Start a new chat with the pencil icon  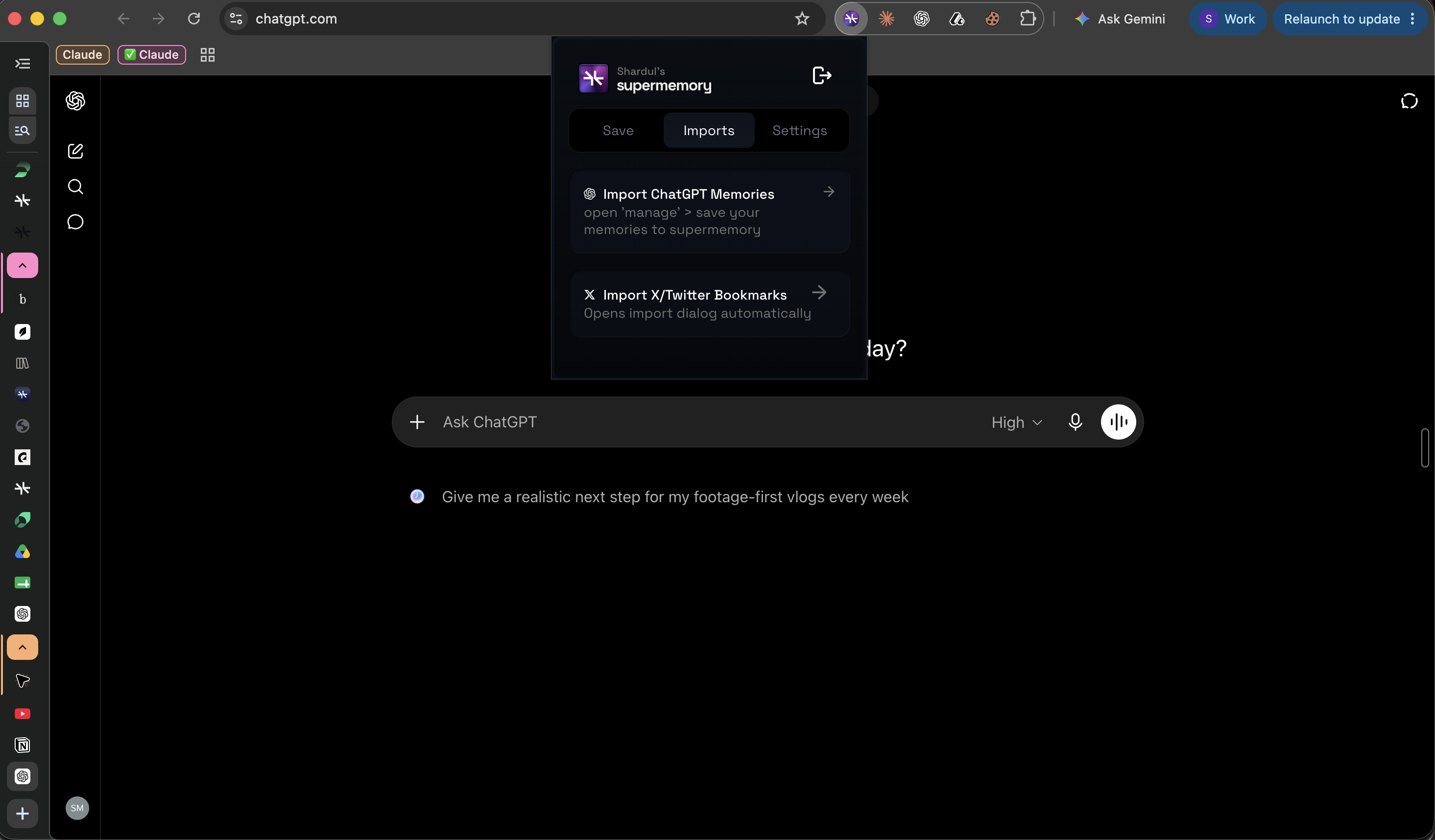point(75,151)
